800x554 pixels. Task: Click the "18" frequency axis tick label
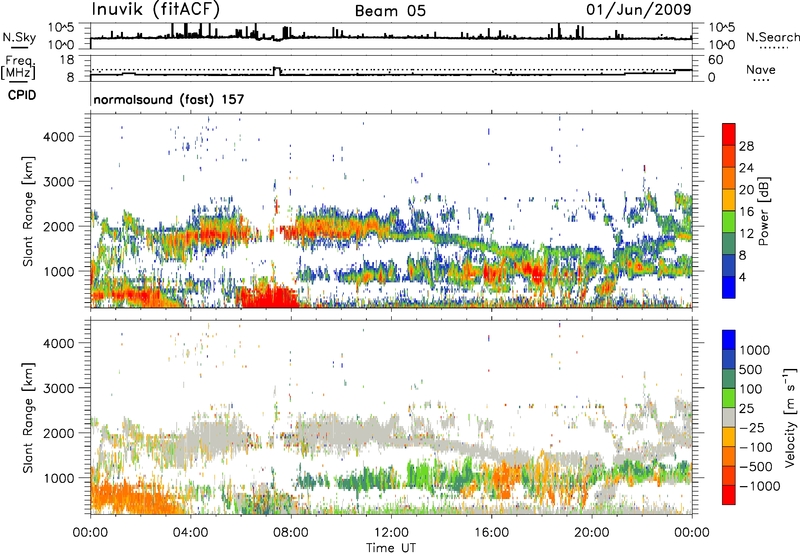(x=67, y=60)
